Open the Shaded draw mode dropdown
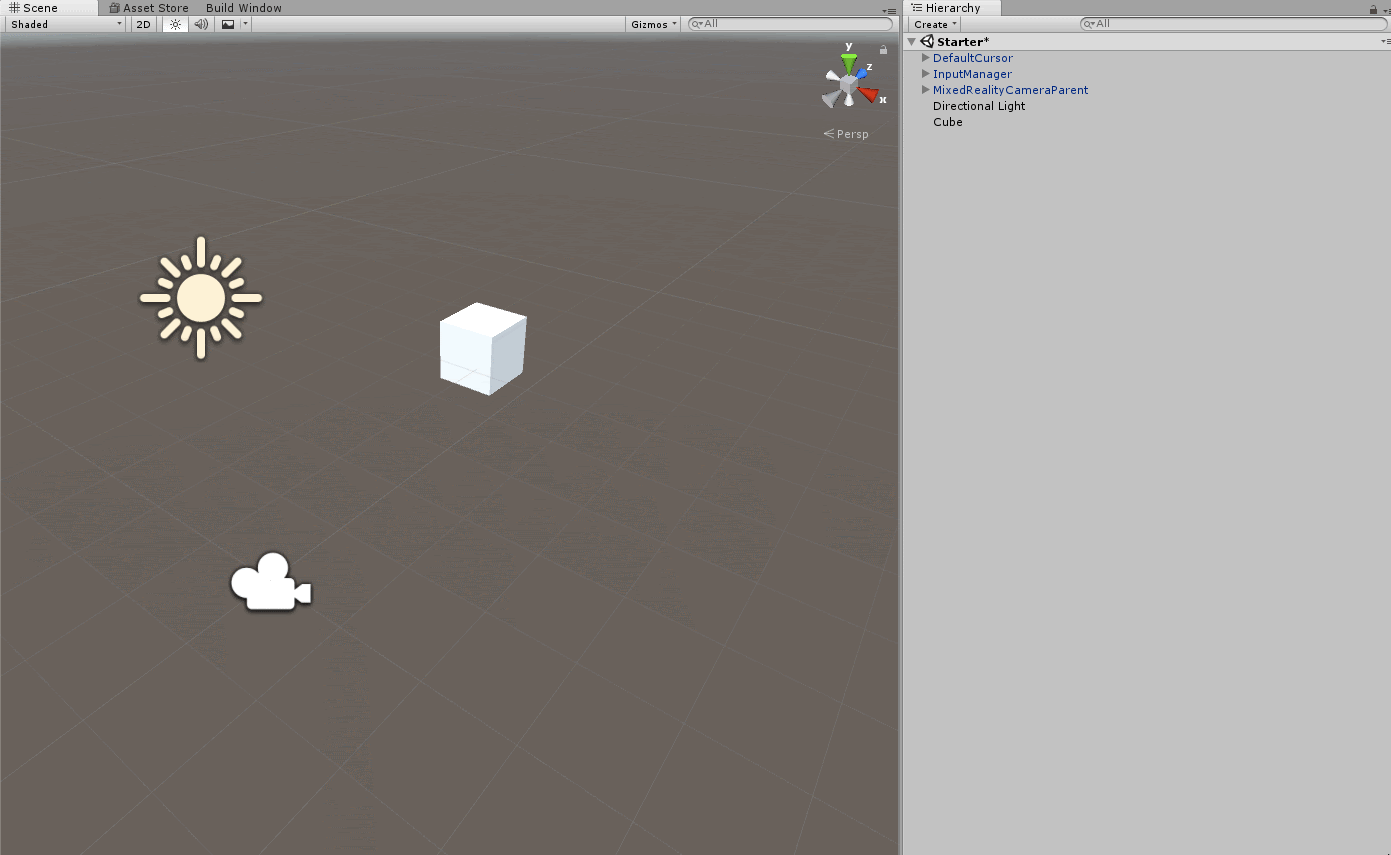 [66, 24]
